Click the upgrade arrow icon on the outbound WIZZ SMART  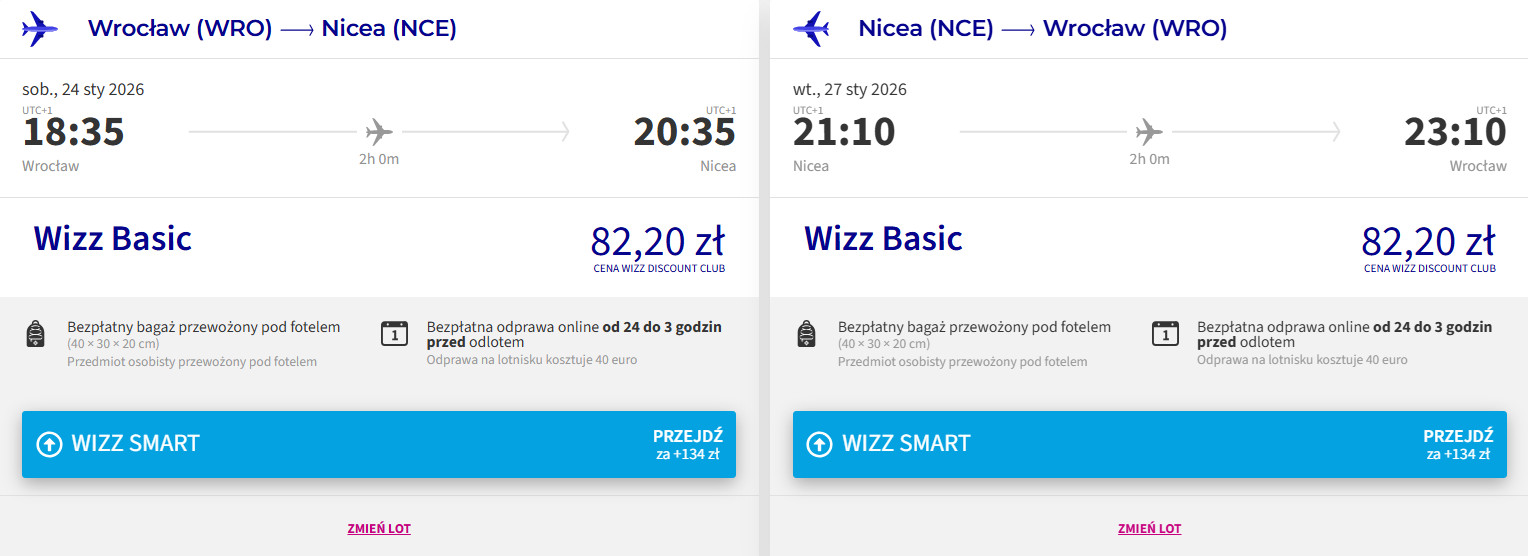(x=49, y=444)
